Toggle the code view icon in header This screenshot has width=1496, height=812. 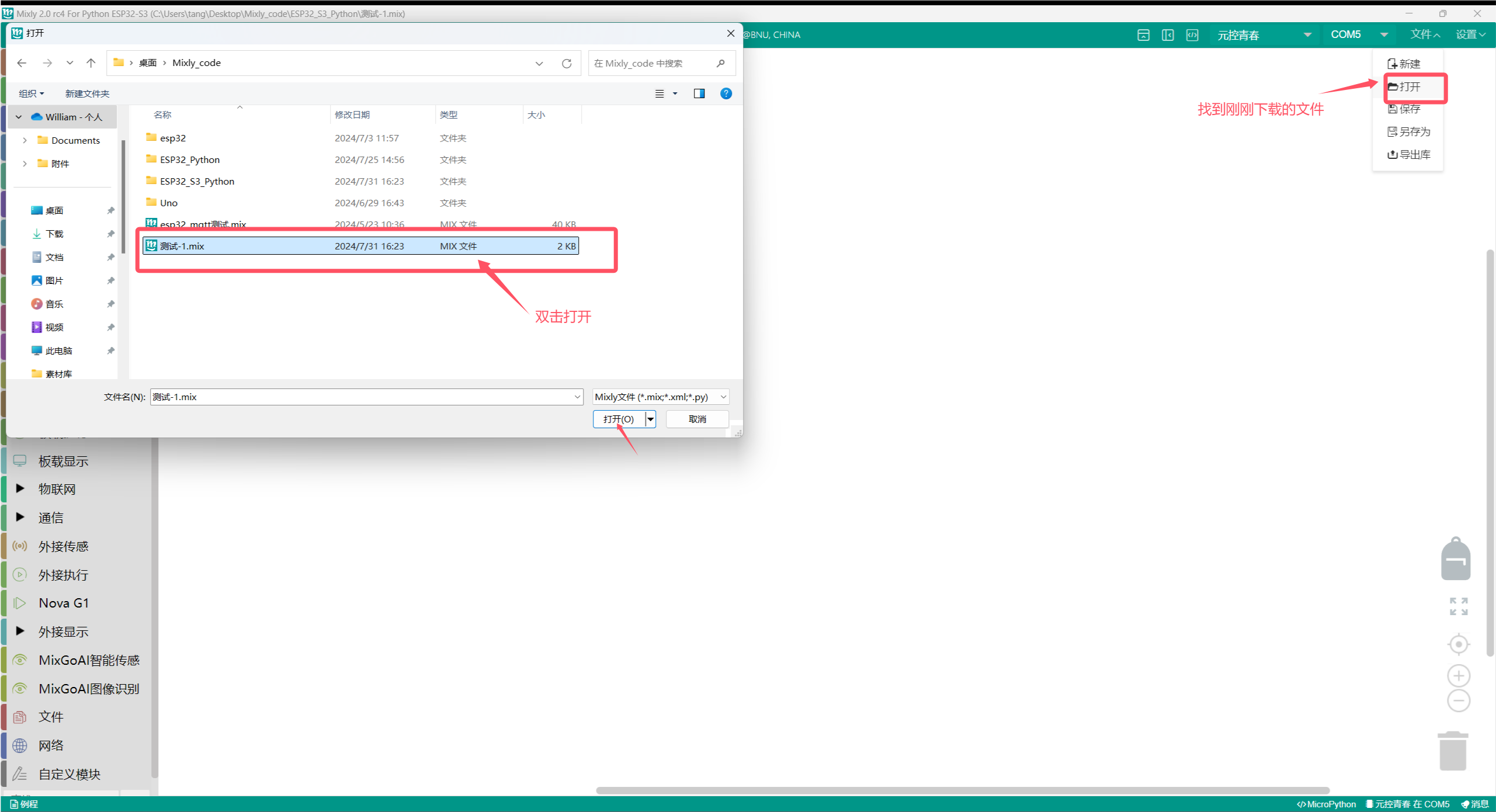click(1192, 35)
